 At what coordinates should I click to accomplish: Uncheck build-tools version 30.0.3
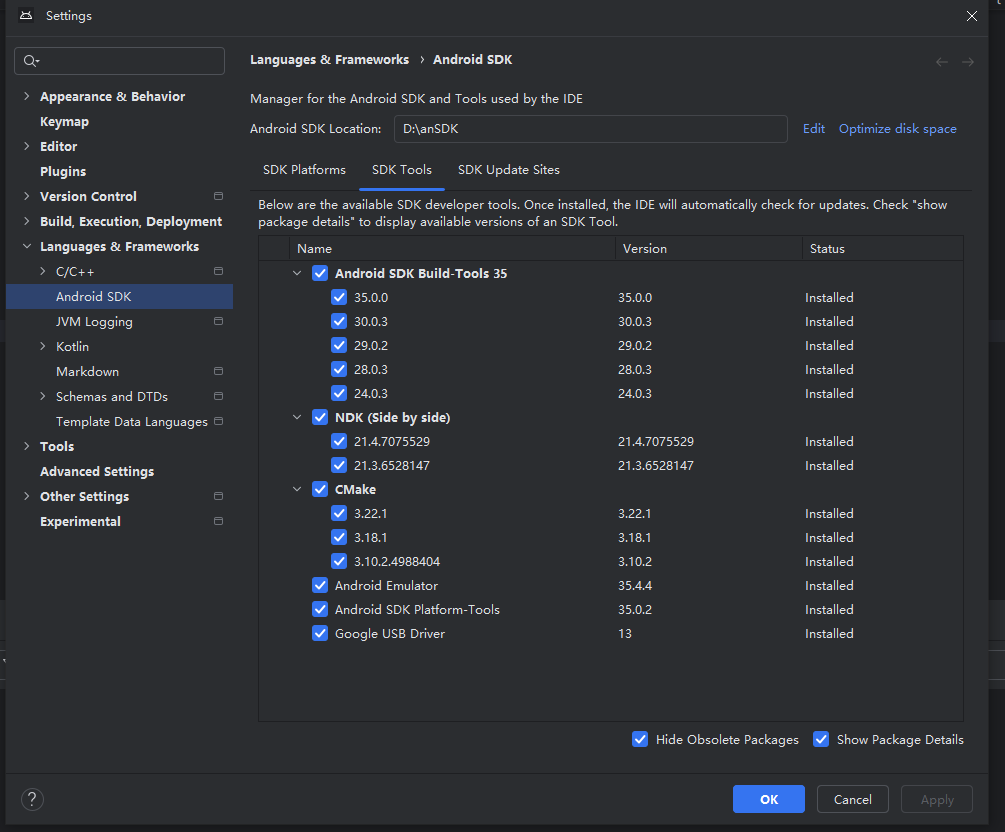click(x=339, y=321)
